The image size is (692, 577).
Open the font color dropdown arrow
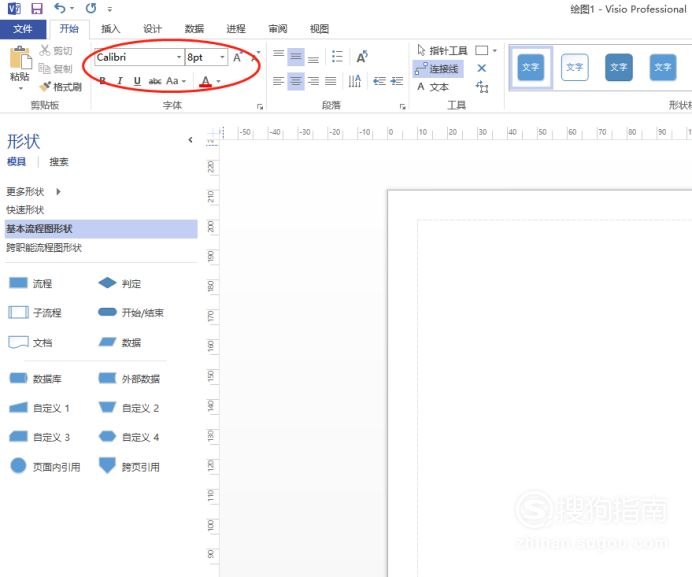coord(218,81)
